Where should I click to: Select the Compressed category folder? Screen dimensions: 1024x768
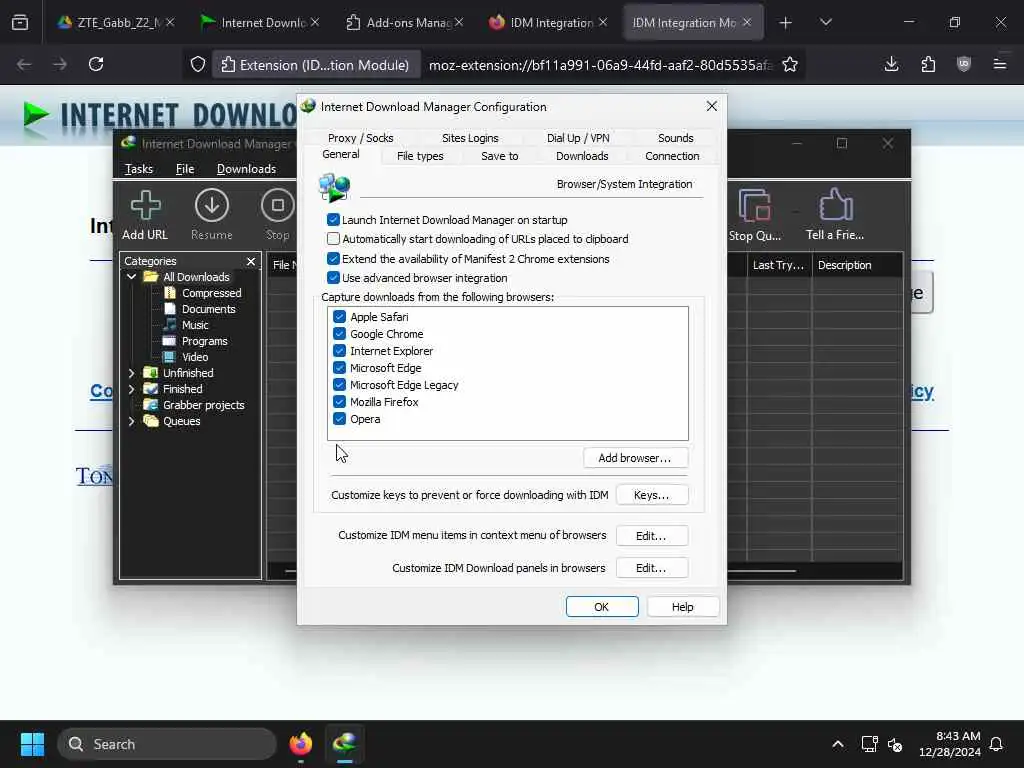[x=211, y=293]
